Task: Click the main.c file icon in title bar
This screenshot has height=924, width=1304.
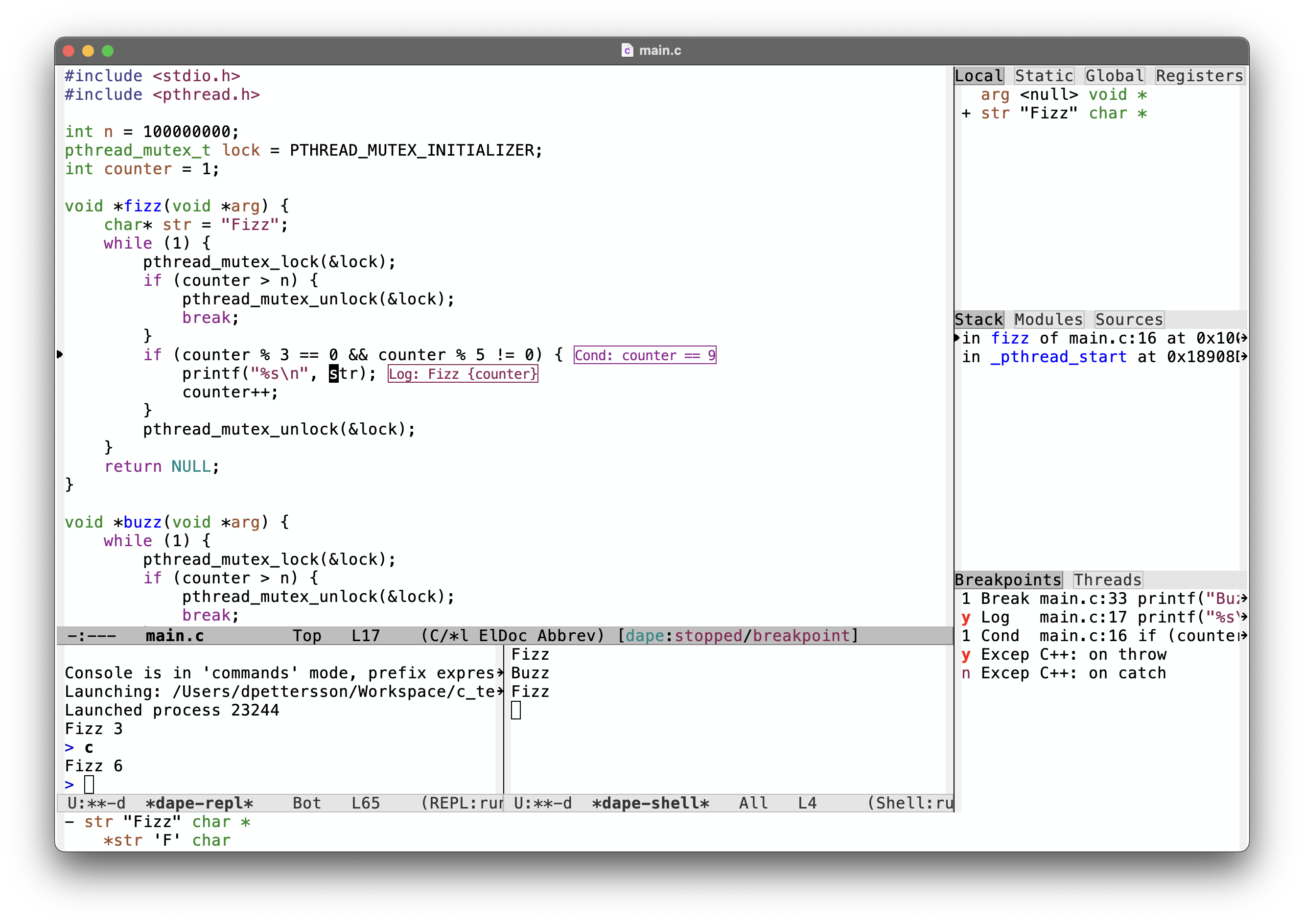Action: (627, 50)
